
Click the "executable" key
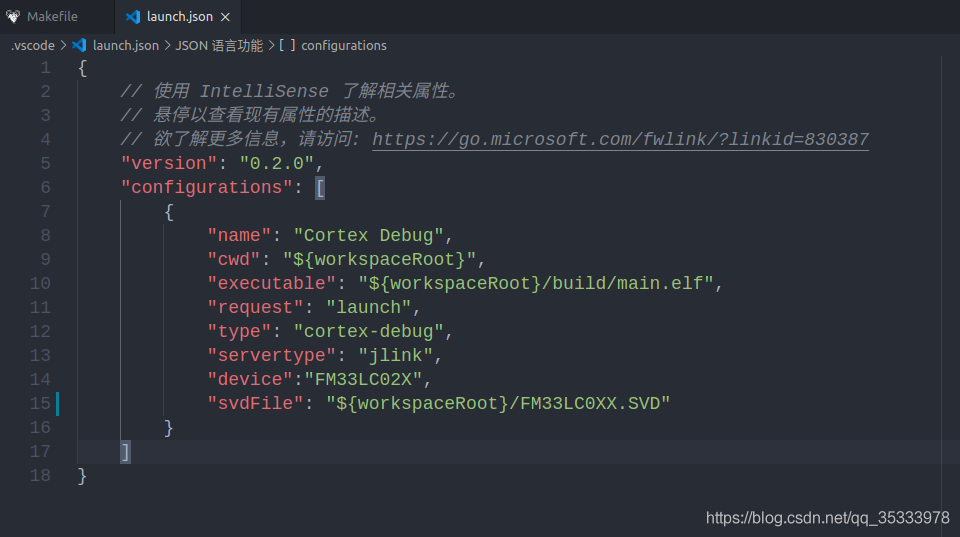coord(271,284)
